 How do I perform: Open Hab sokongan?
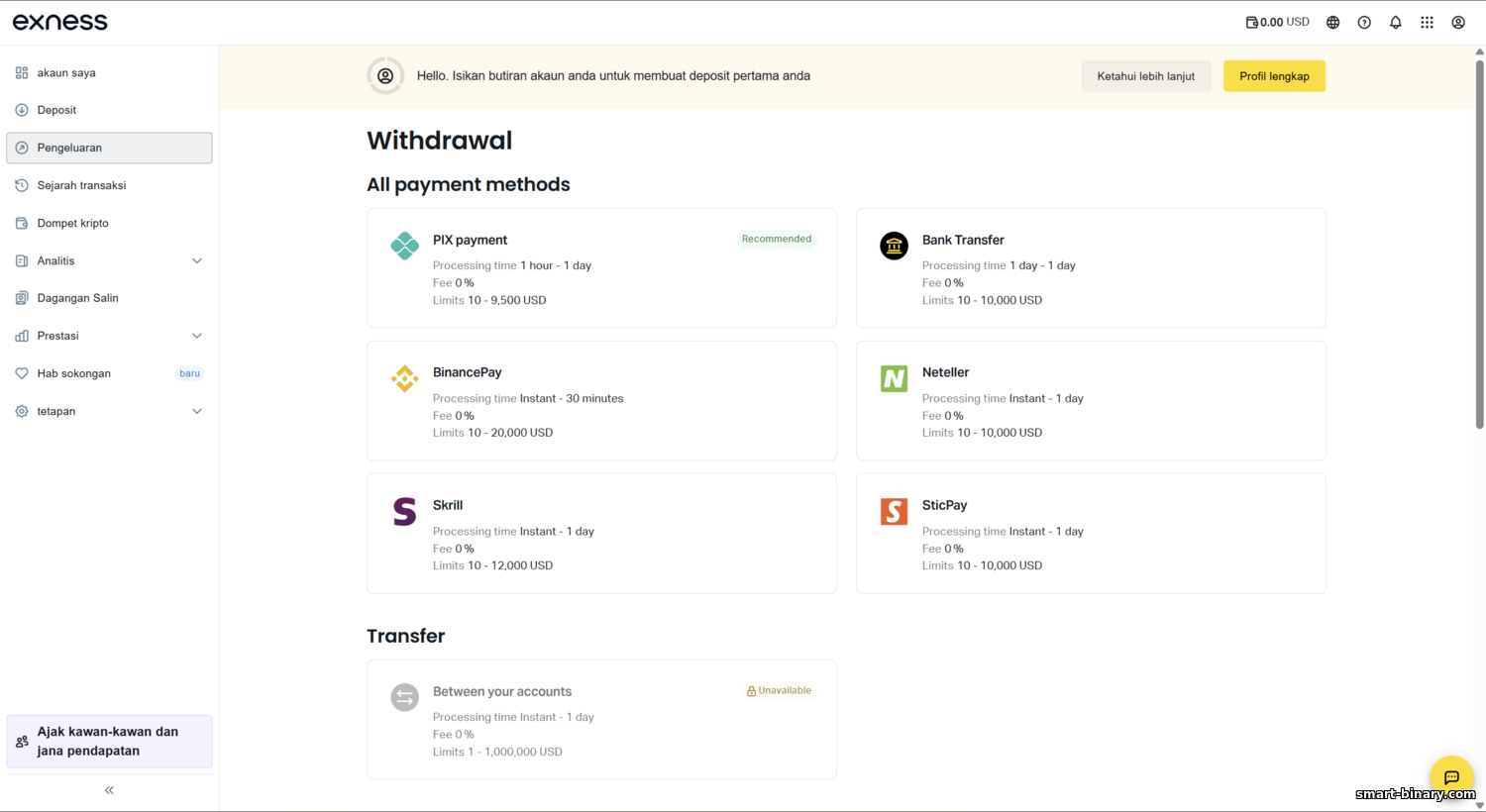pyautogui.click(x=109, y=373)
